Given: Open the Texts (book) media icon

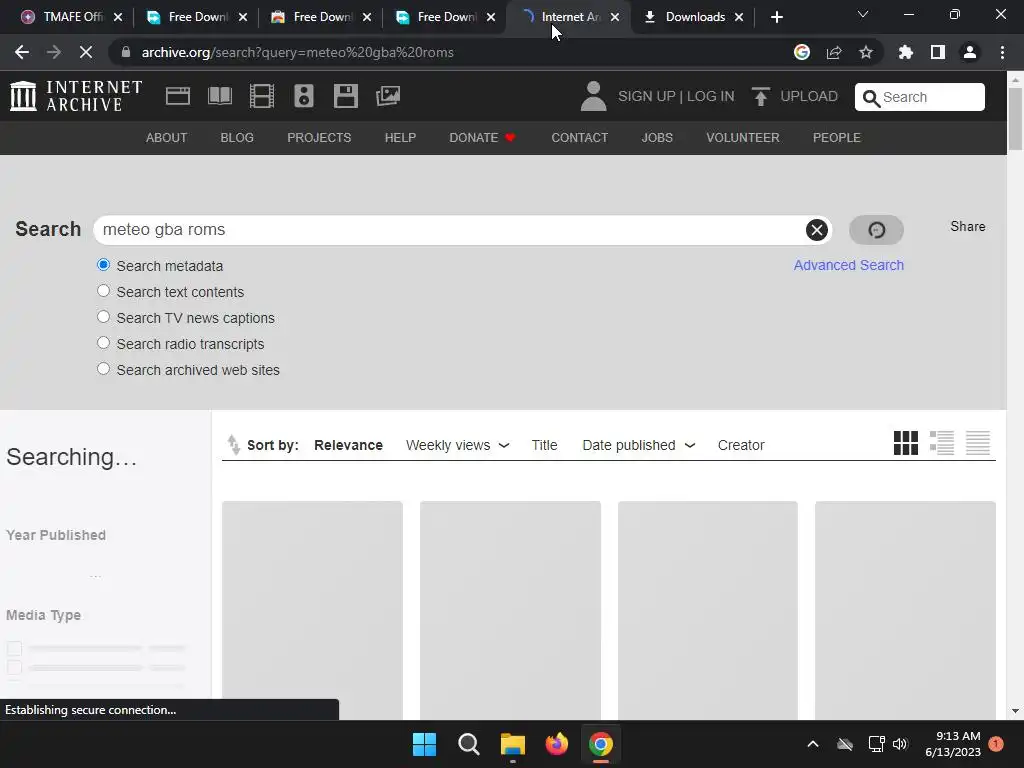Looking at the screenshot, I should 219,96.
